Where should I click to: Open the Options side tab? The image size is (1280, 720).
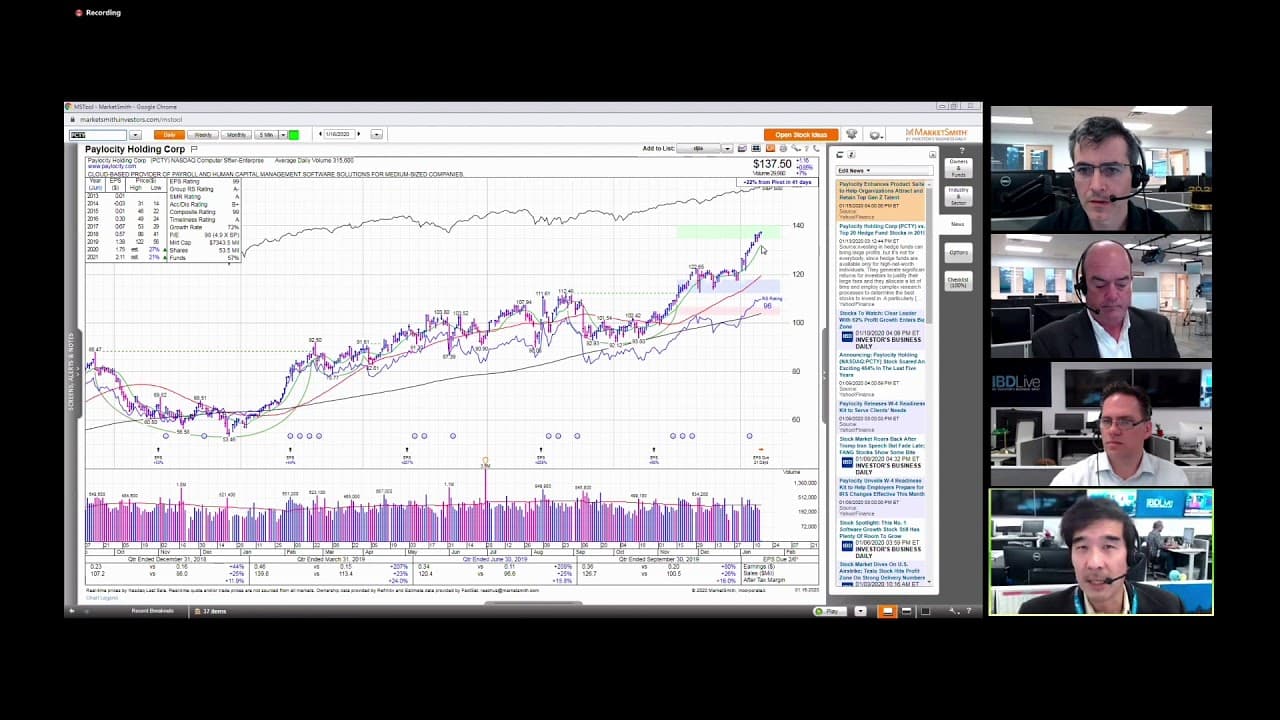click(958, 252)
